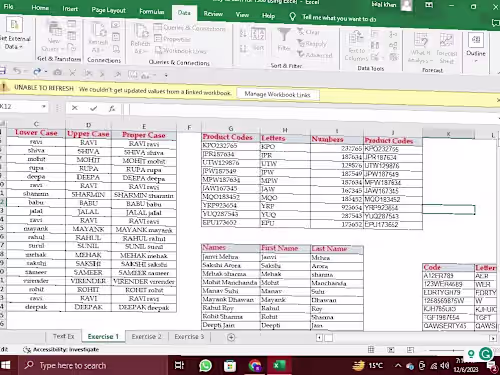
Task: Click the Insert Function fx icon
Action: point(112,108)
